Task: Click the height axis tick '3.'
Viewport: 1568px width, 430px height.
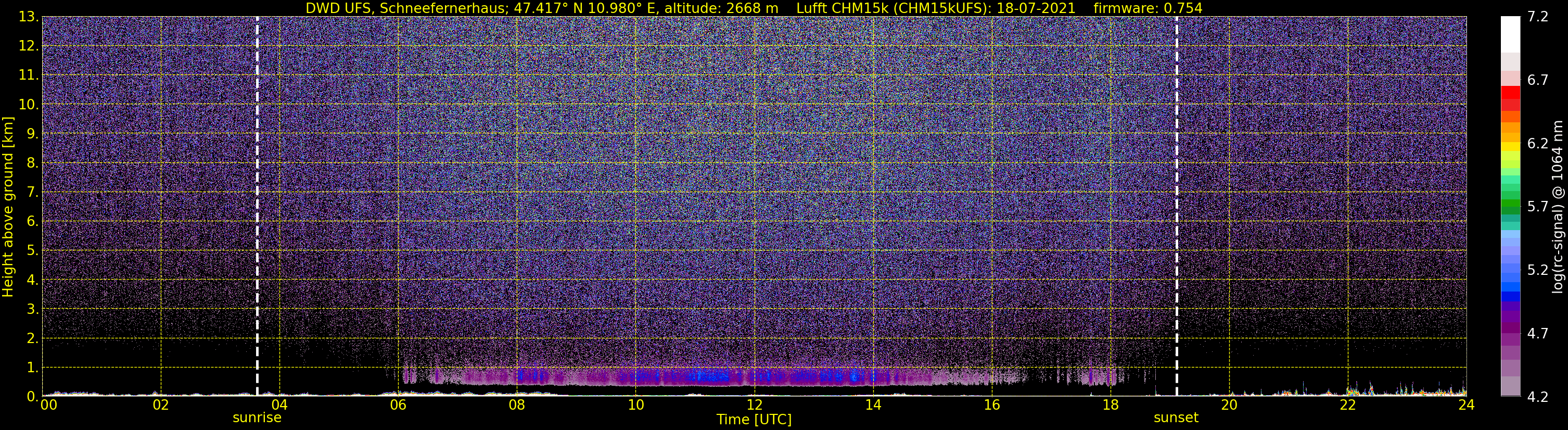Action: point(32,309)
